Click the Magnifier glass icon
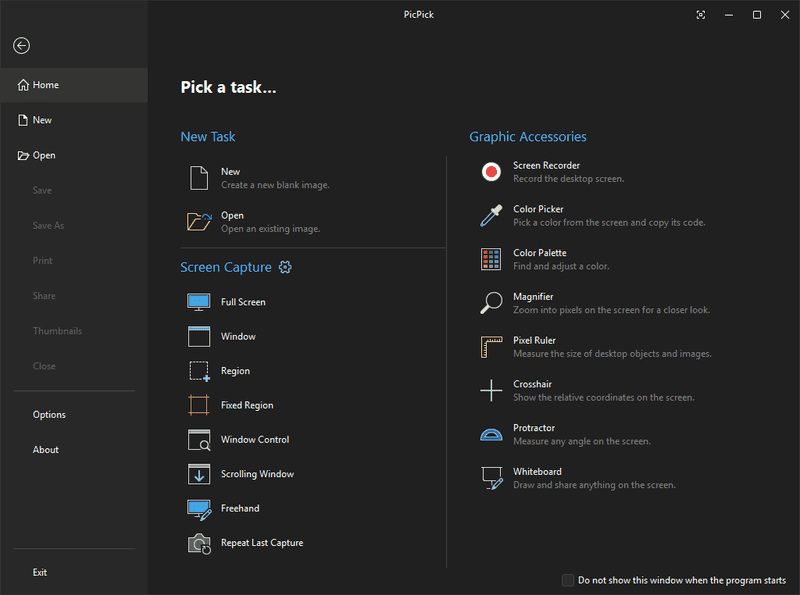Screen dimensions: 800x595 [491, 303]
